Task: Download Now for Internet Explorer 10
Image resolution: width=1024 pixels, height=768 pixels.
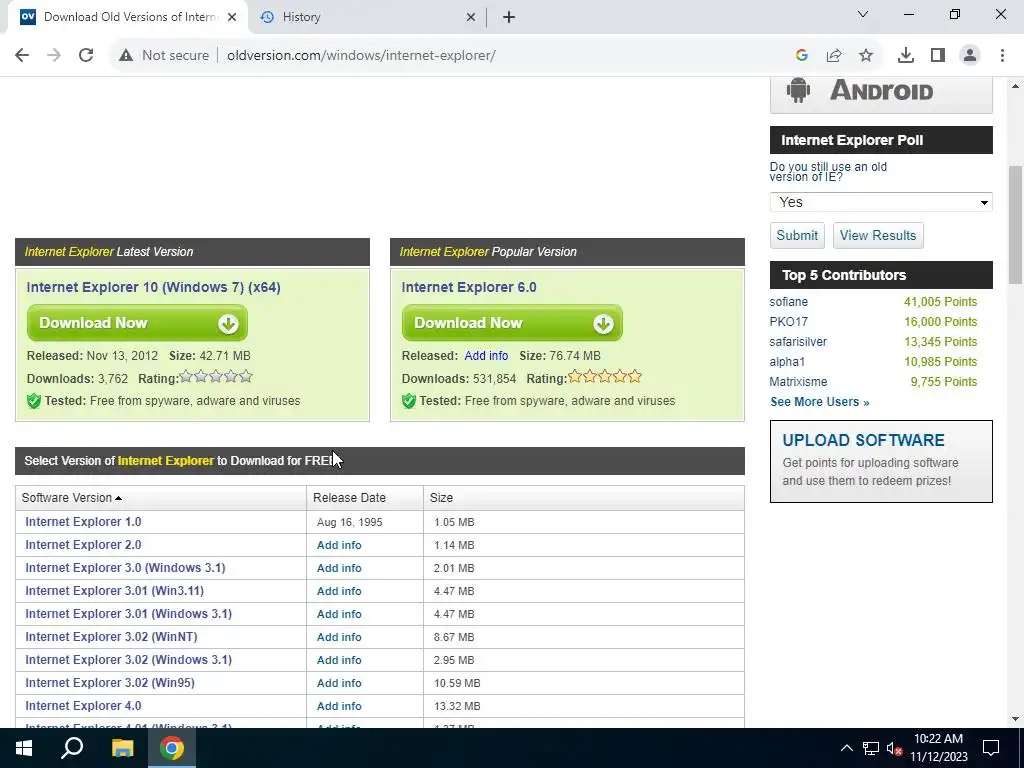Action: click(137, 323)
